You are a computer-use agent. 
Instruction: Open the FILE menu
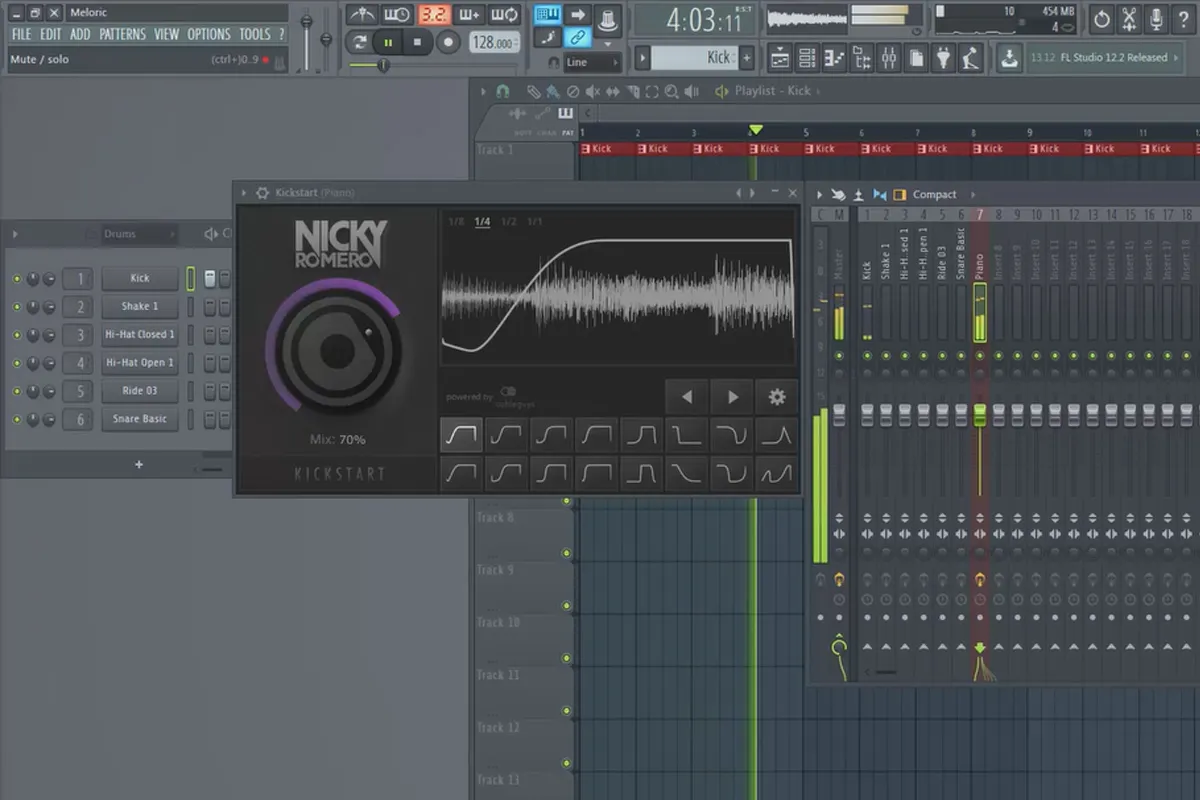[21, 34]
